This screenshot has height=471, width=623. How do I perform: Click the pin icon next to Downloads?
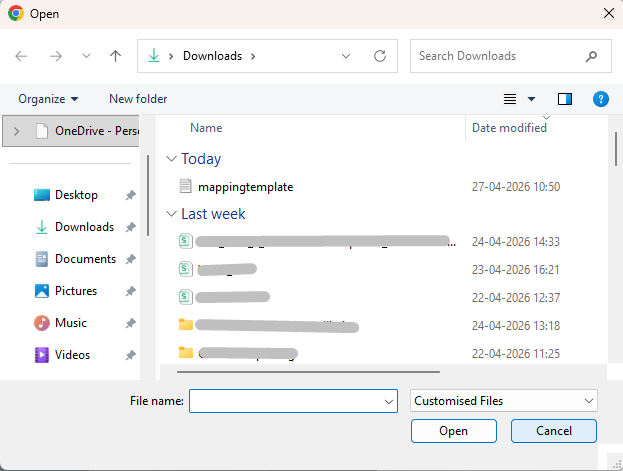(131, 227)
